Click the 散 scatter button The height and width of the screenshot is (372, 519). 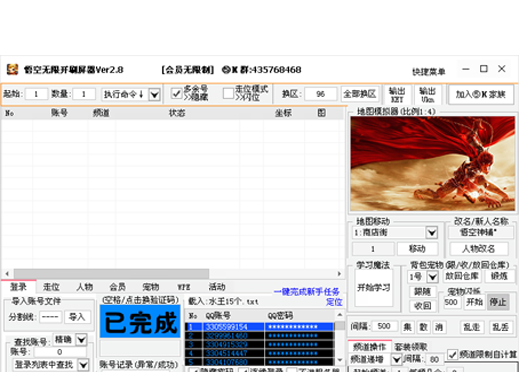tap(423, 327)
